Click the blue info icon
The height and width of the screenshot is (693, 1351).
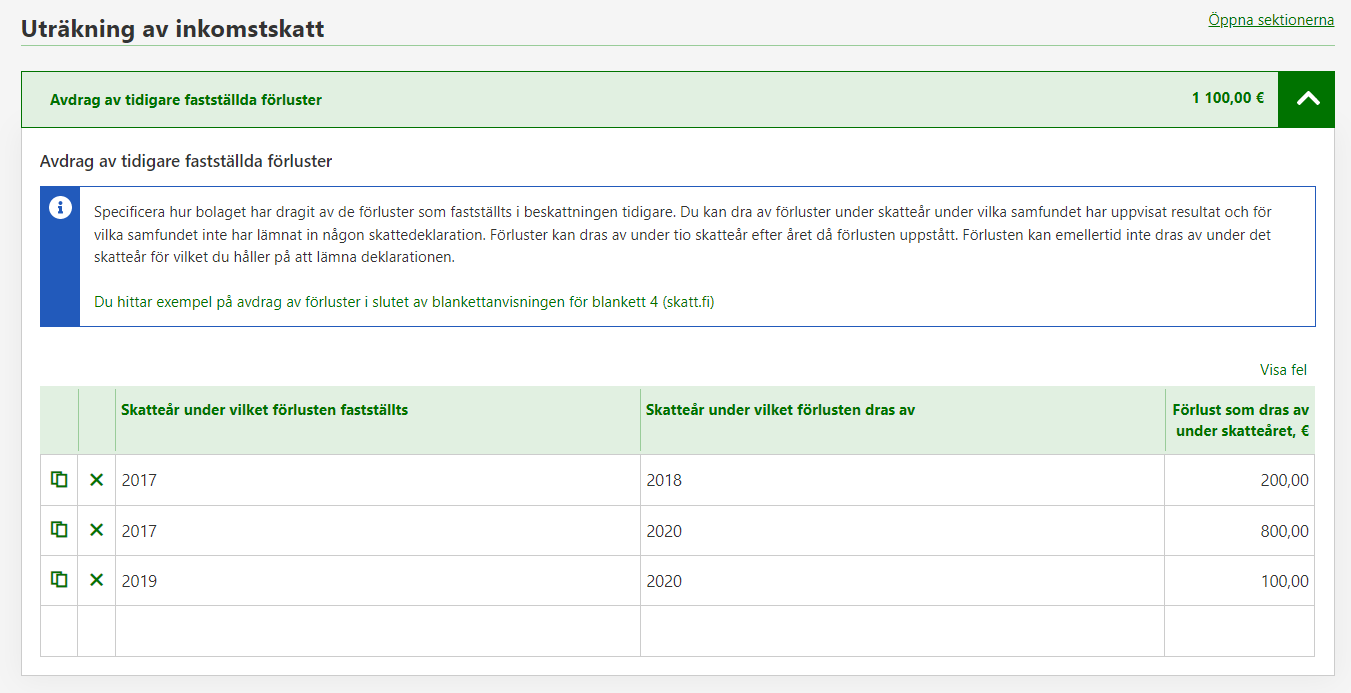[60, 208]
